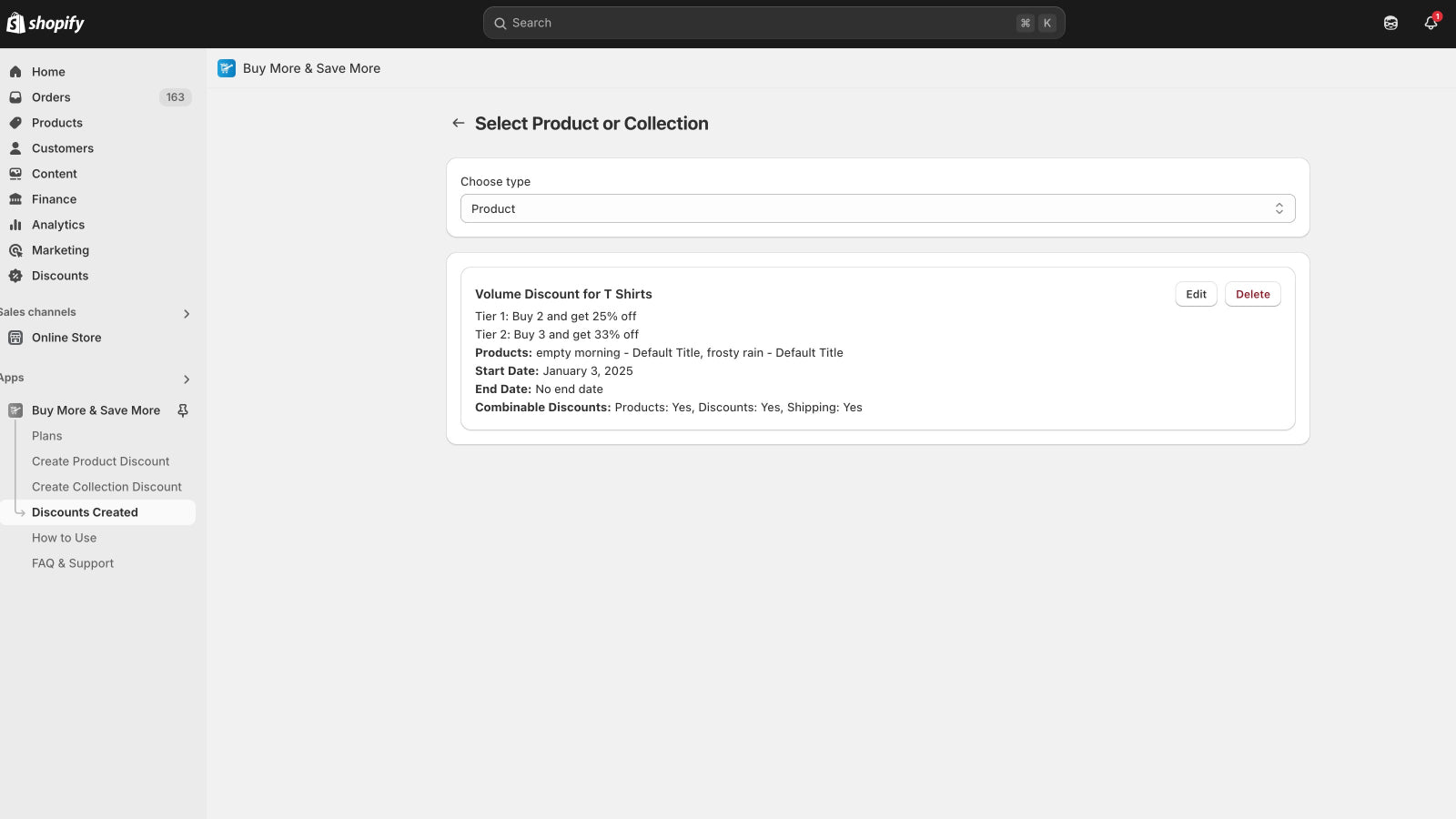Click the back arrow beside Select Product or Collection
The image size is (1456, 819).
click(459, 123)
